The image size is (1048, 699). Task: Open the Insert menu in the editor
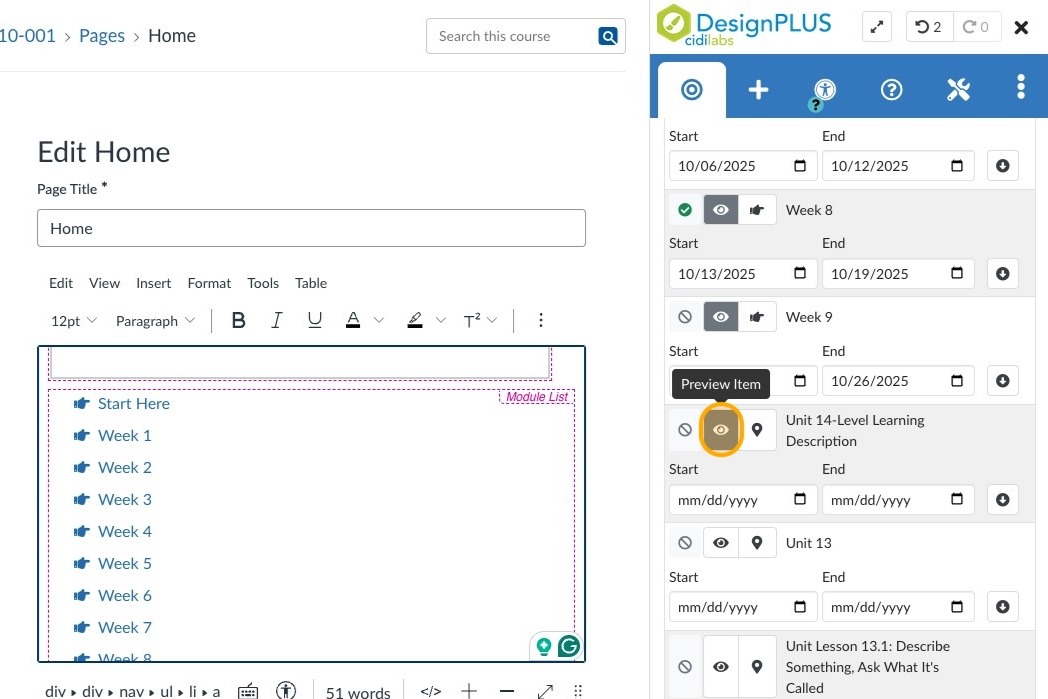pos(154,283)
